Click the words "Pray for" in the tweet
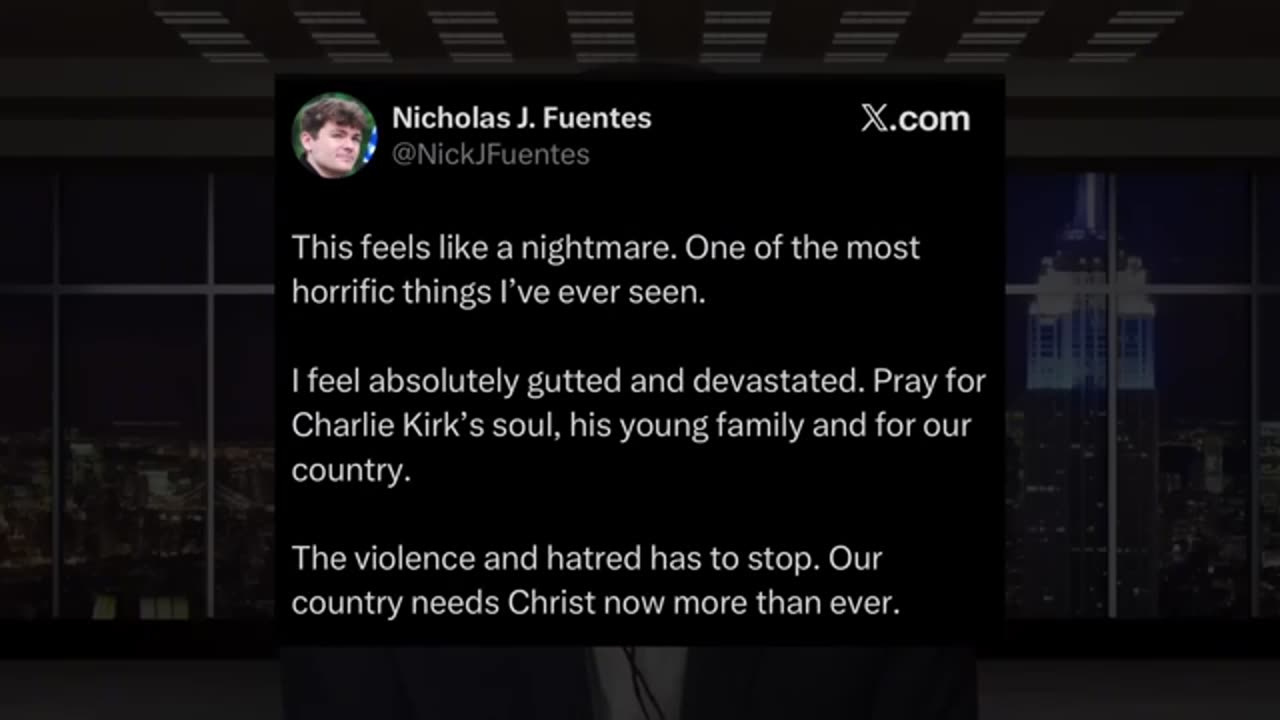Viewport: 1280px width, 720px height. click(x=929, y=381)
